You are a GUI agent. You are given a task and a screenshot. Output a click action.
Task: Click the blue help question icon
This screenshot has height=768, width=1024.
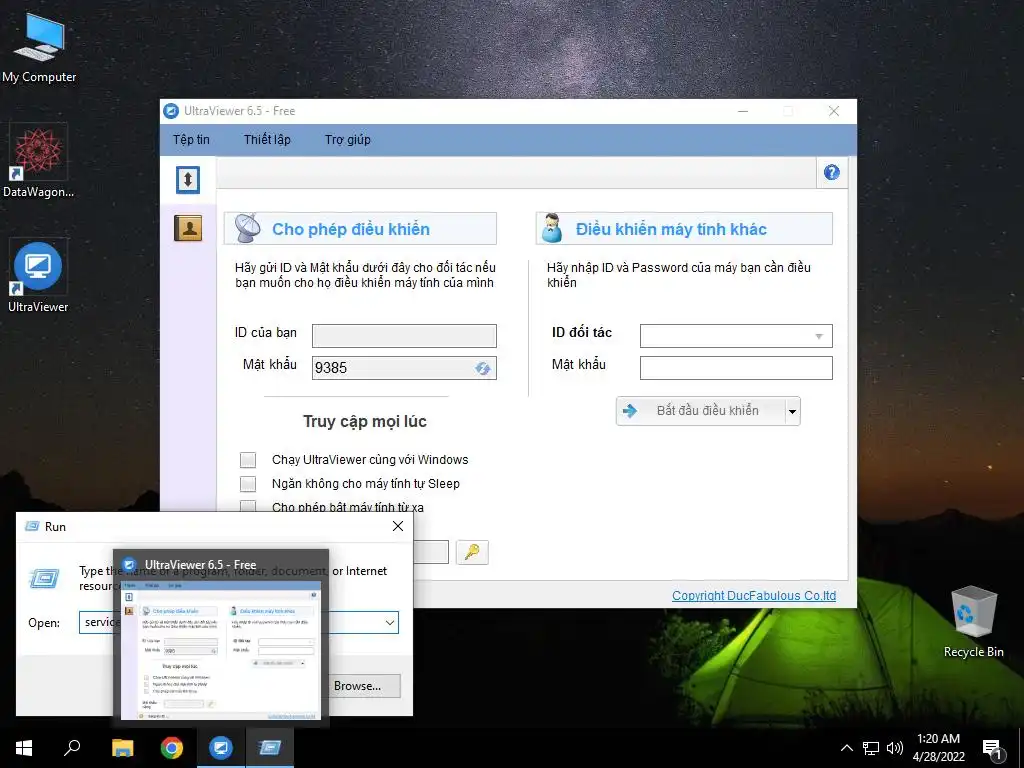tap(831, 172)
